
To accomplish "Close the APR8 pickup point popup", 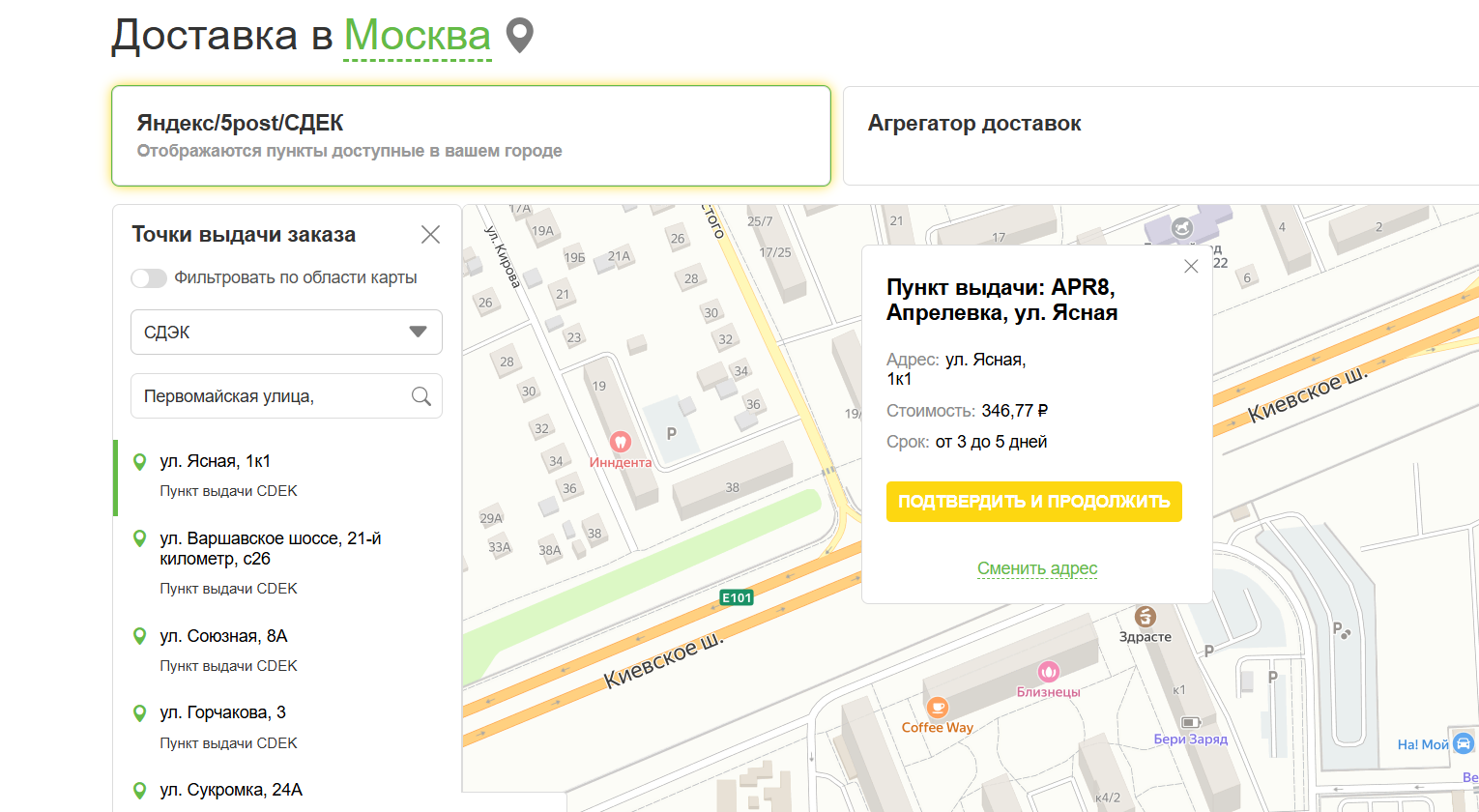I will pos(1191,267).
